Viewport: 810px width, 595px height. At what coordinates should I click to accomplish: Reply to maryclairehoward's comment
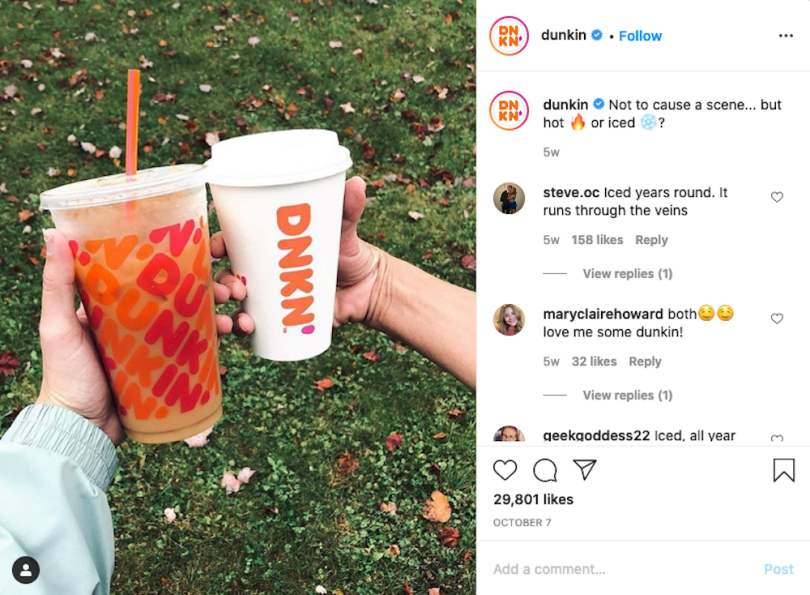645,362
